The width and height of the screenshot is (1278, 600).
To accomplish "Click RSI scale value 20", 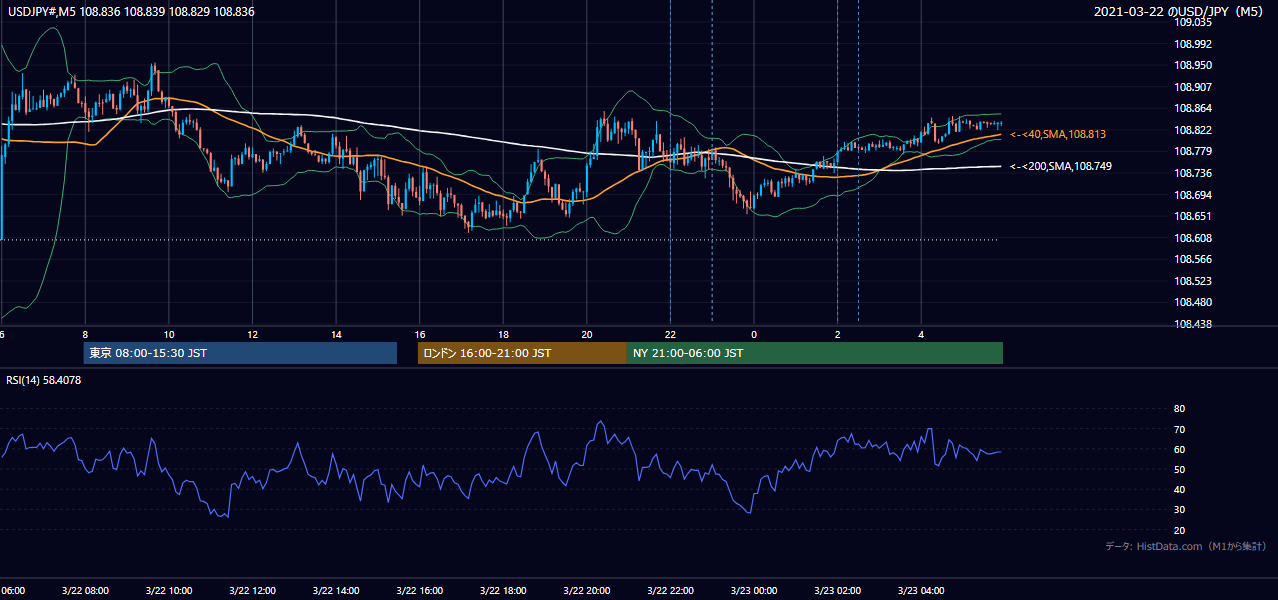I will pos(1179,530).
